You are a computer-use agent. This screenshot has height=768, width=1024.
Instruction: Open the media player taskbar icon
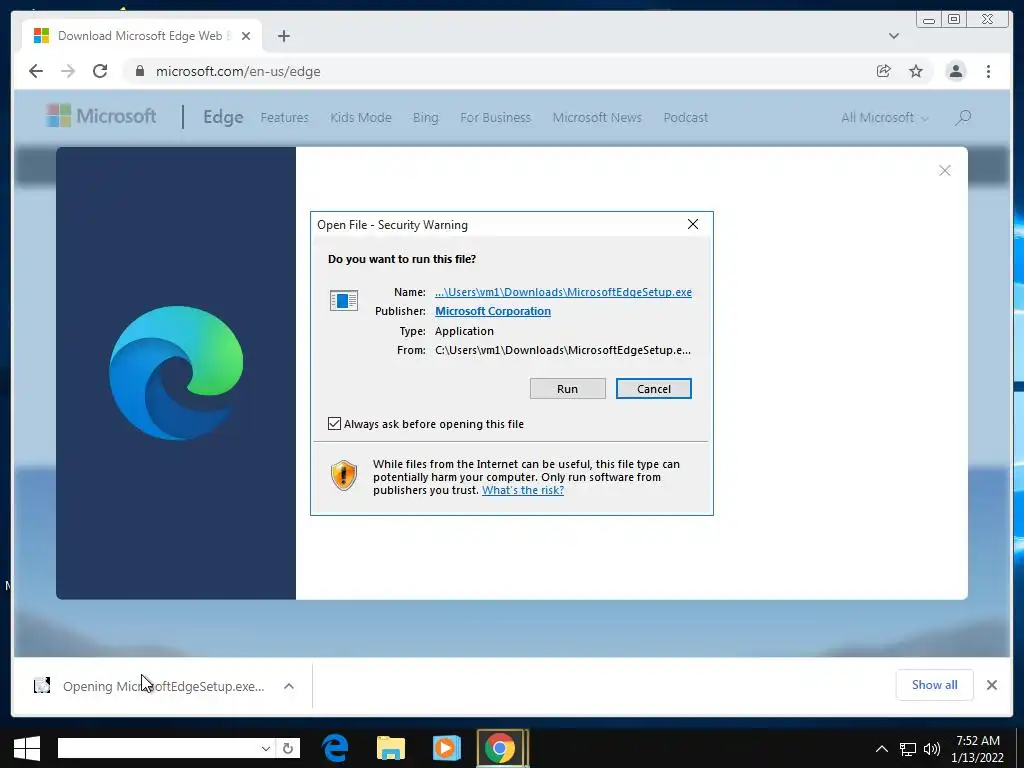pos(447,748)
